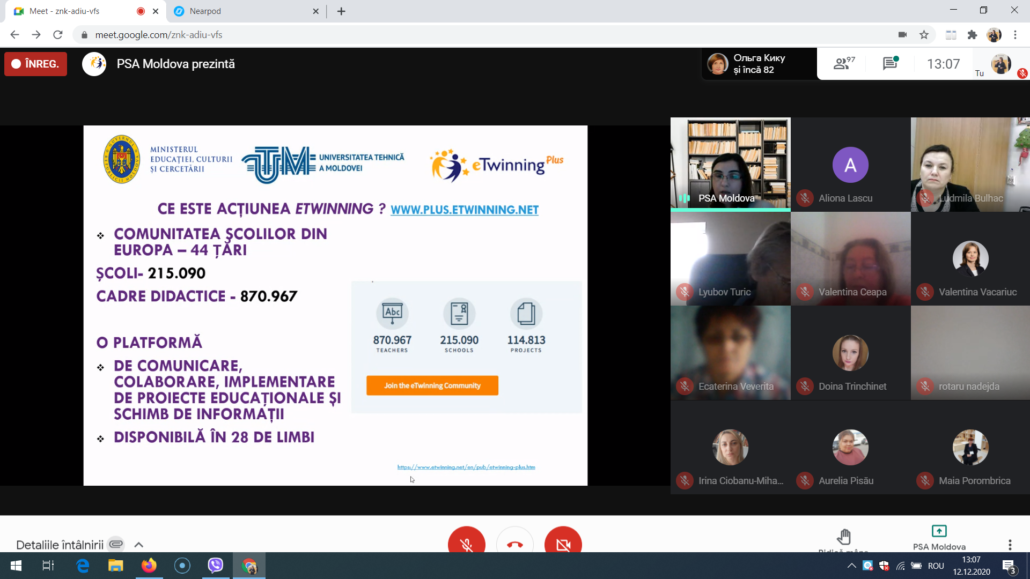This screenshot has width=1030, height=579.
Task: Select Ludmila Bulhac's video tile
Action: tap(969, 165)
